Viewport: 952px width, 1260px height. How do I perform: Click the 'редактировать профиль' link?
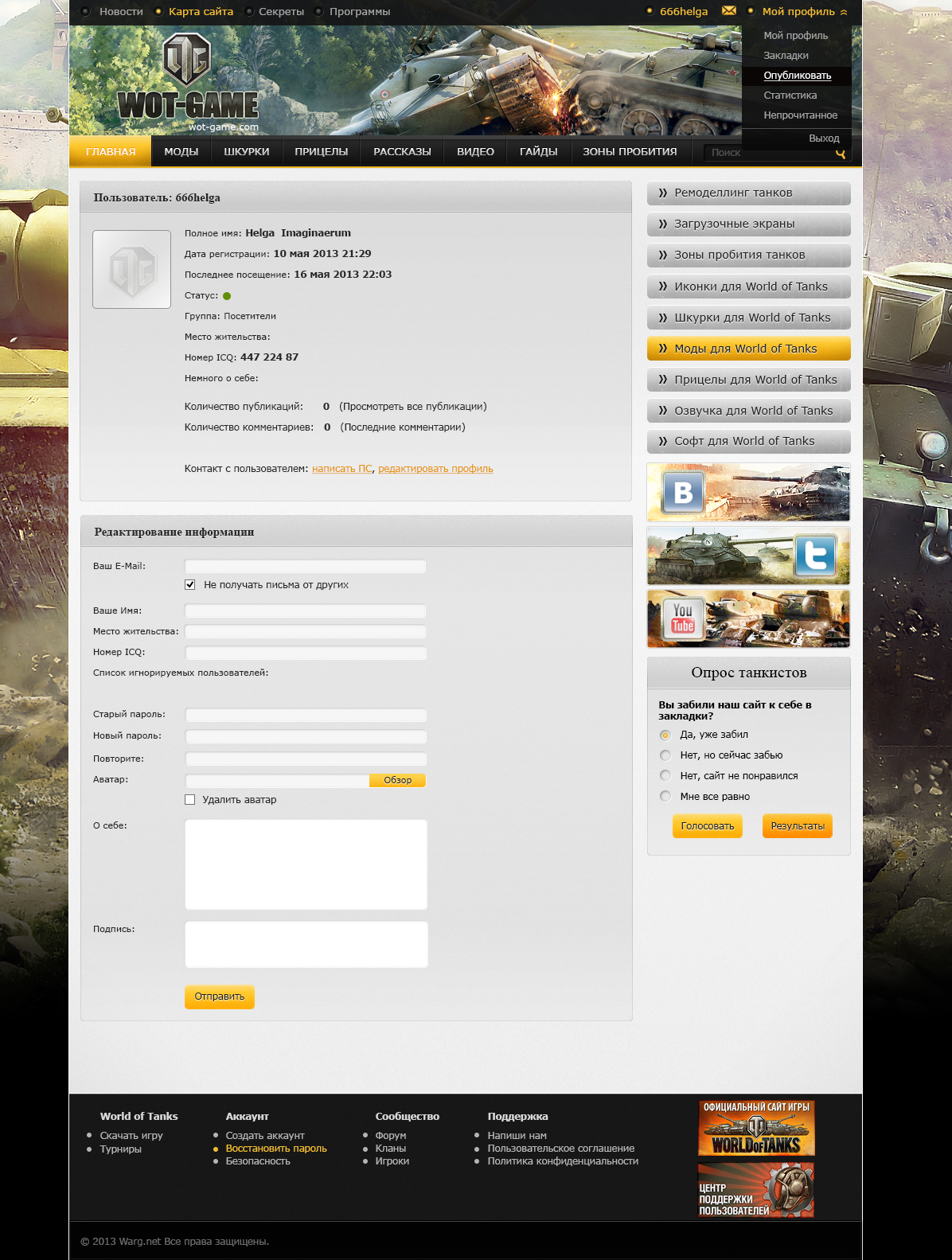coord(435,468)
